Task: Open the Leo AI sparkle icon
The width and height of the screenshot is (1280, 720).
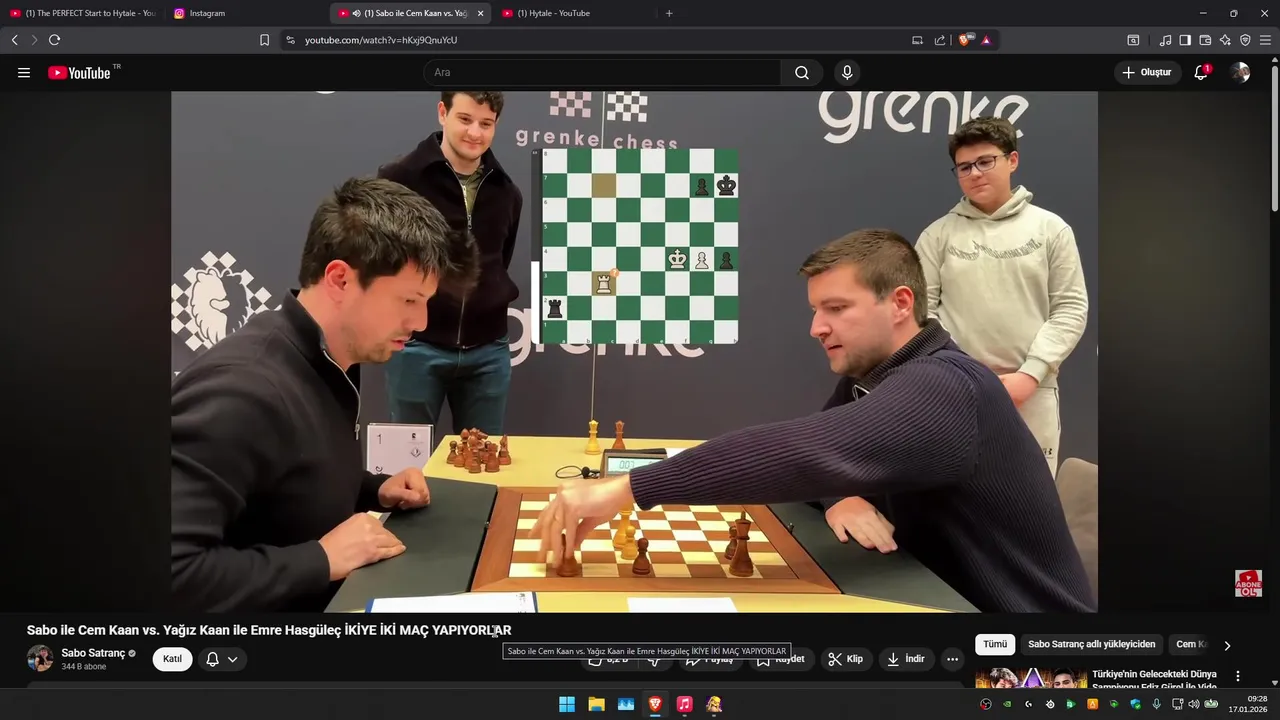Action: (x=1225, y=40)
